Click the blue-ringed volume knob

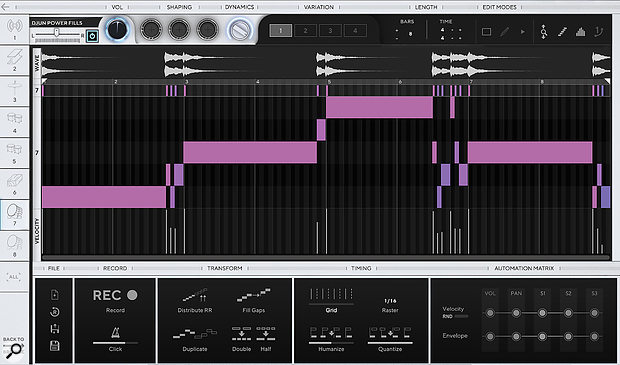pos(117,30)
